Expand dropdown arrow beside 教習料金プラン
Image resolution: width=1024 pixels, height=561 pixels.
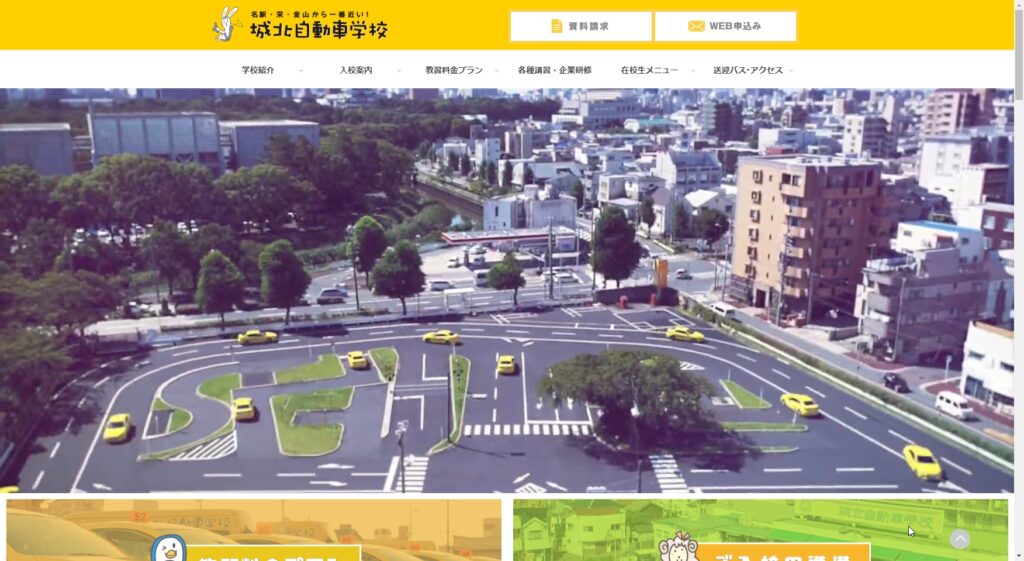click(x=496, y=71)
